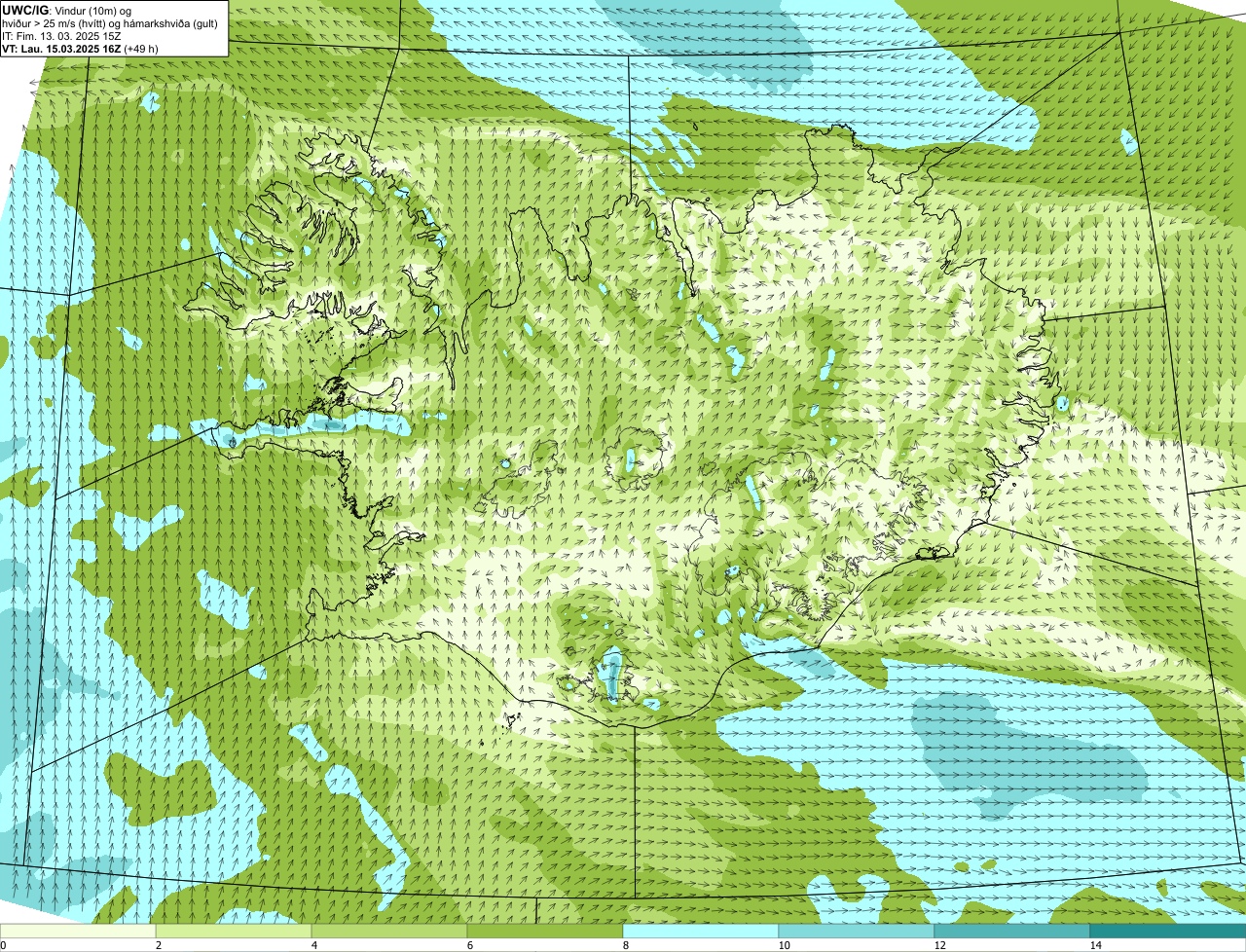The width and height of the screenshot is (1246, 952).
Task: Select the 'hviður > 25 m/s' description line
Action: click(x=110, y=23)
